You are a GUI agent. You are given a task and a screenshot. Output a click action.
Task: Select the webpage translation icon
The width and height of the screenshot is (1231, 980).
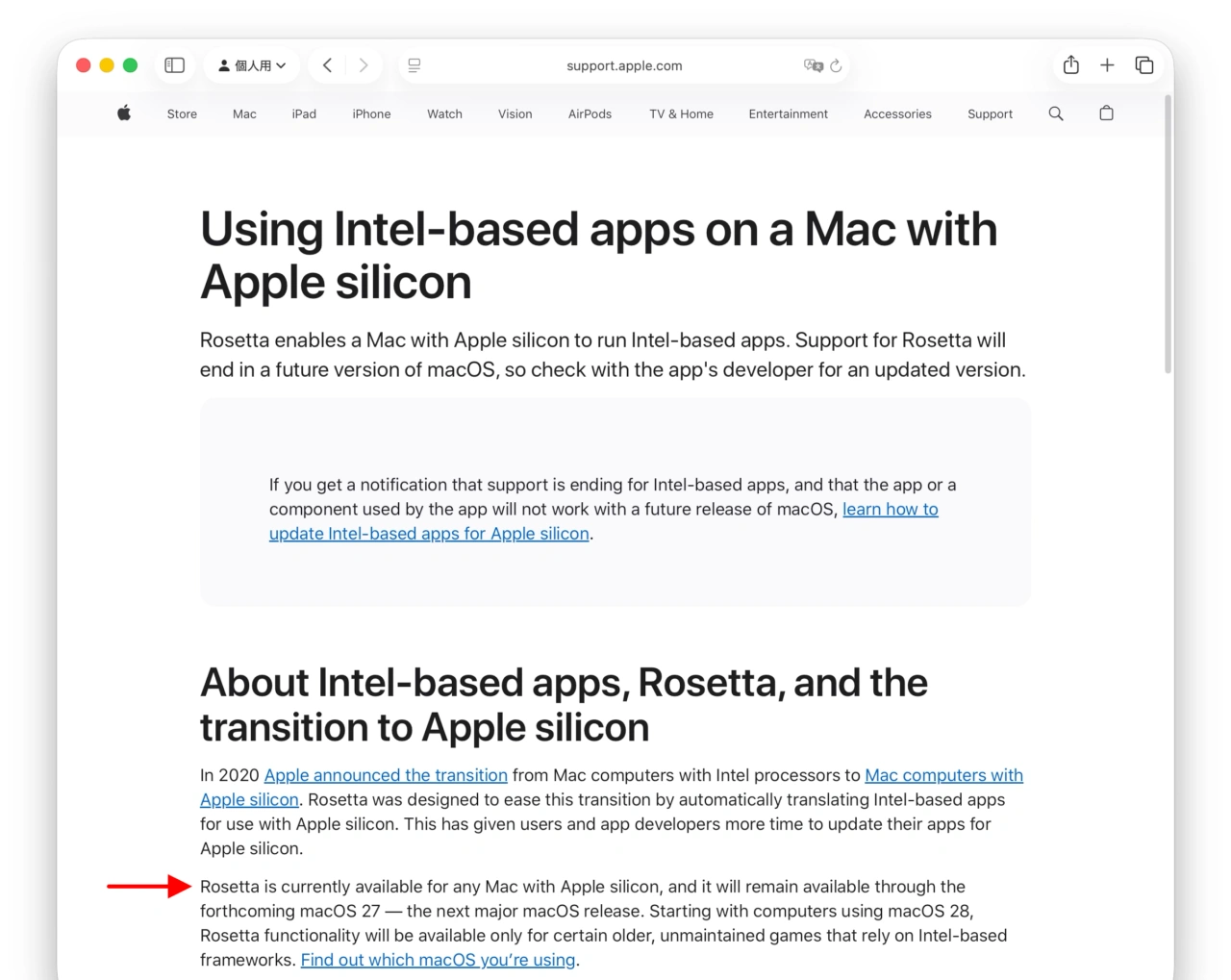(x=813, y=65)
